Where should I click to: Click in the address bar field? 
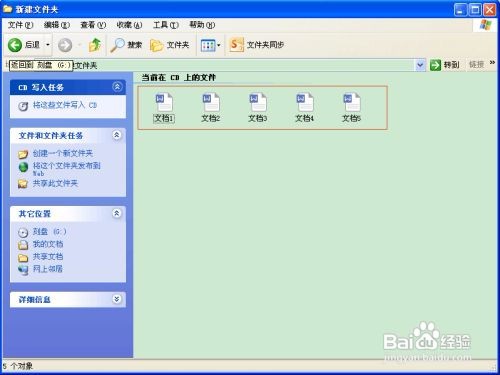pyautogui.click(x=243, y=65)
